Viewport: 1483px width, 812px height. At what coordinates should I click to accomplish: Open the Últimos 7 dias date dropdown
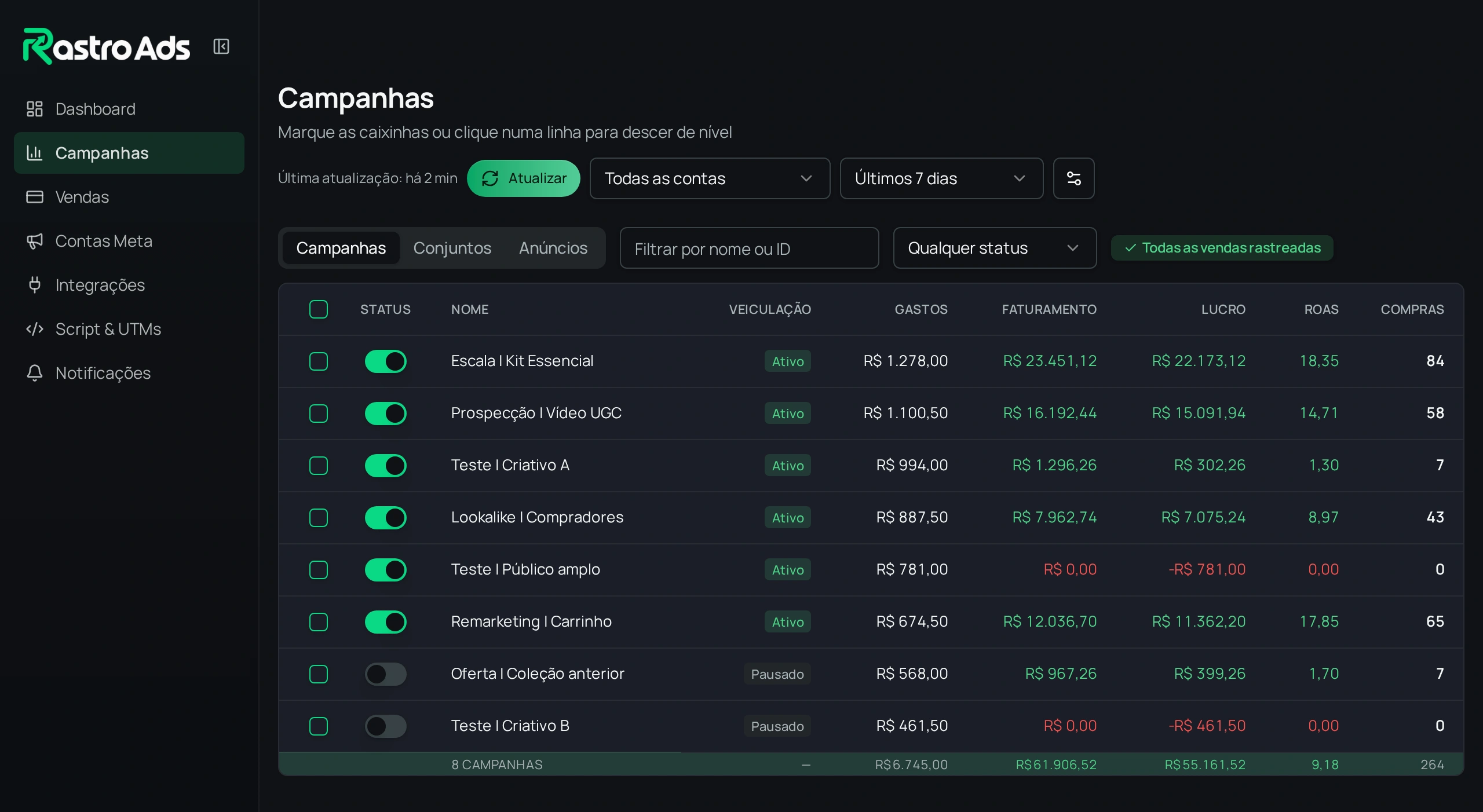941,178
